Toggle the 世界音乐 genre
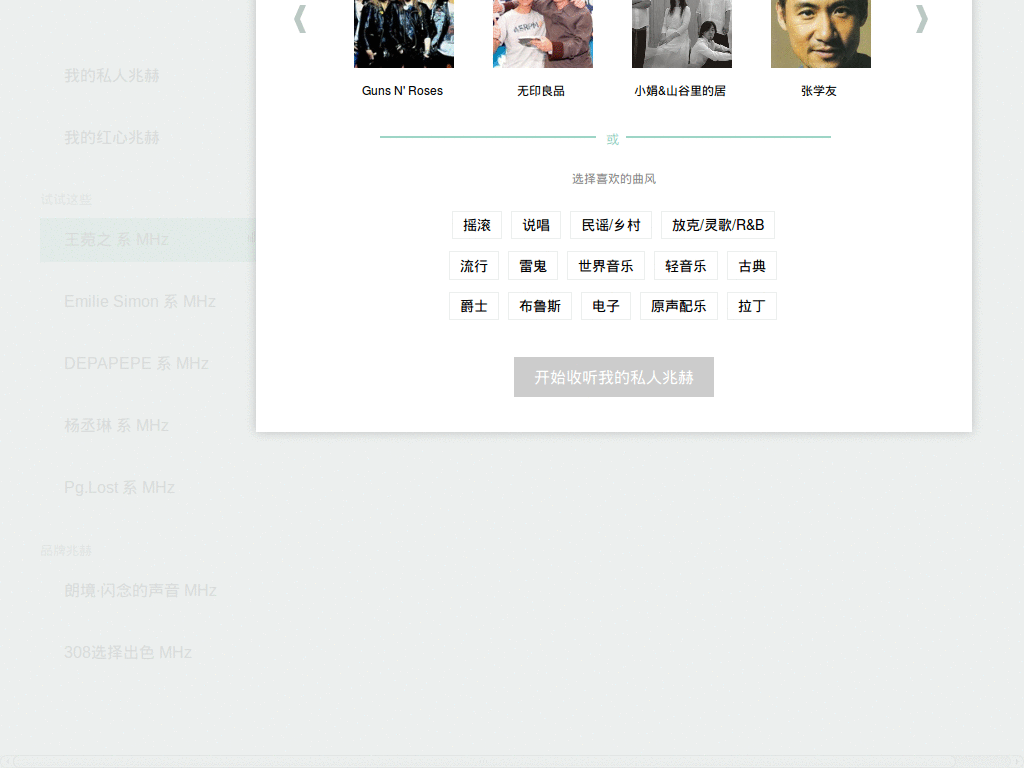Image resolution: width=1024 pixels, height=768 pixels. pos(604,265)
